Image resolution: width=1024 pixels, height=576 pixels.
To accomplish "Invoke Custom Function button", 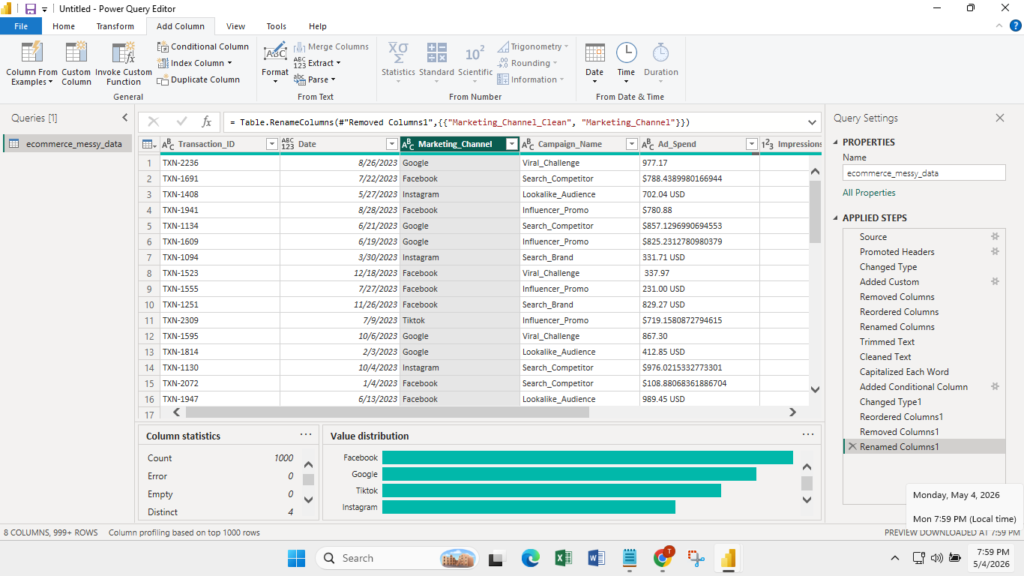I will point(123,63).
